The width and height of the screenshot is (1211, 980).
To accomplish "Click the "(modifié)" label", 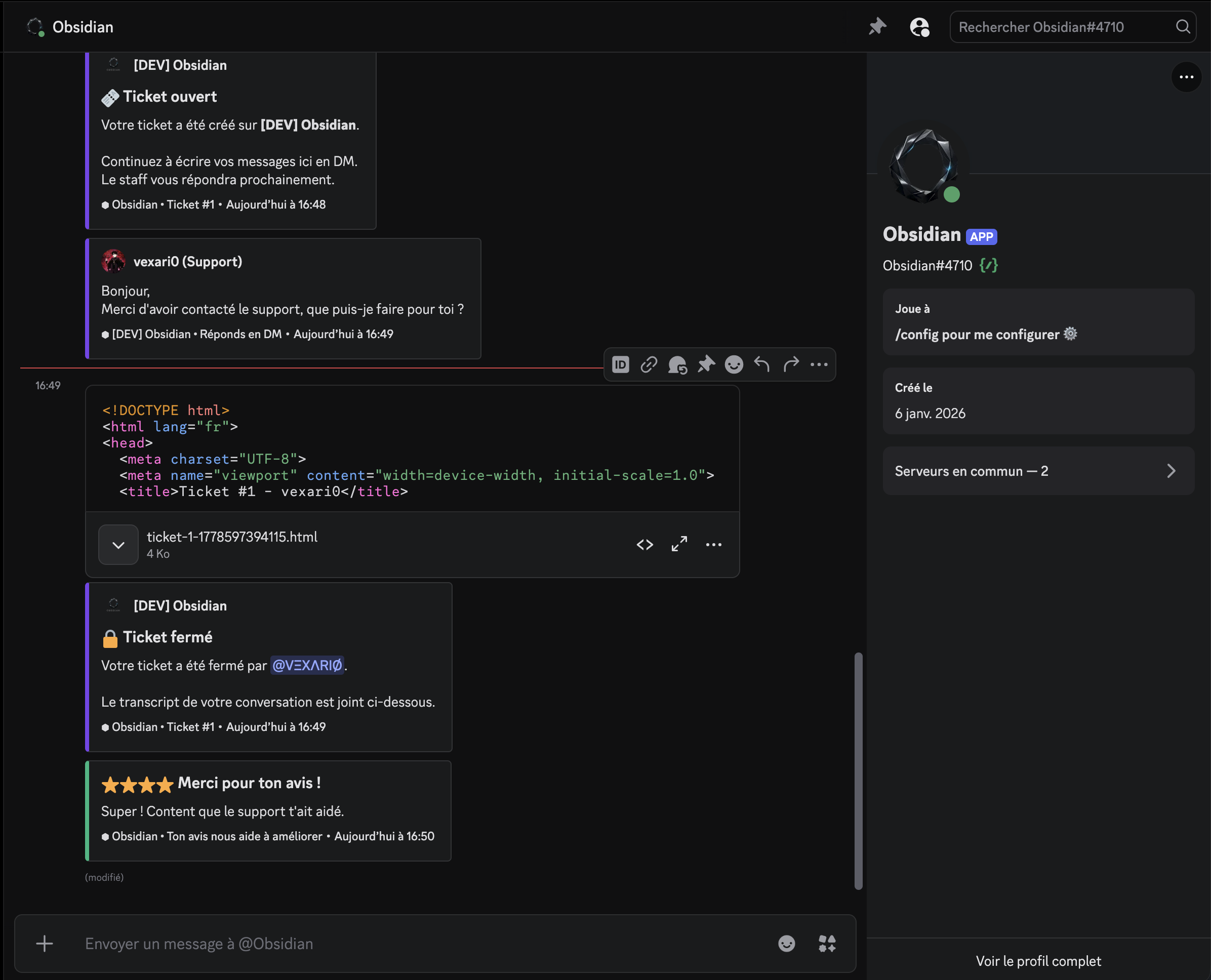I will [x=104, y=877].
